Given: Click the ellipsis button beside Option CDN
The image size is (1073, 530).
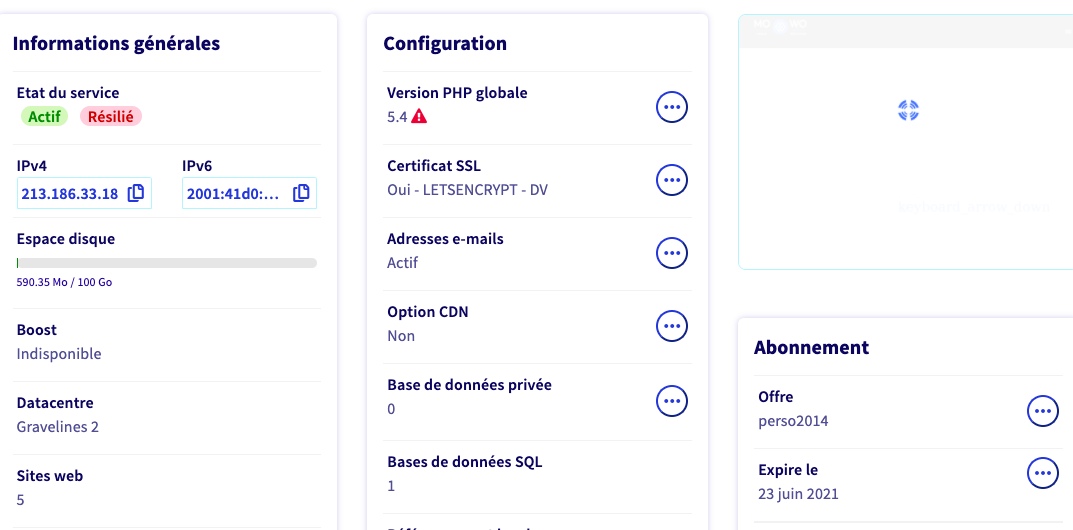Looking at the screenshot, I should pyautogui.click(x=672, y=326).
